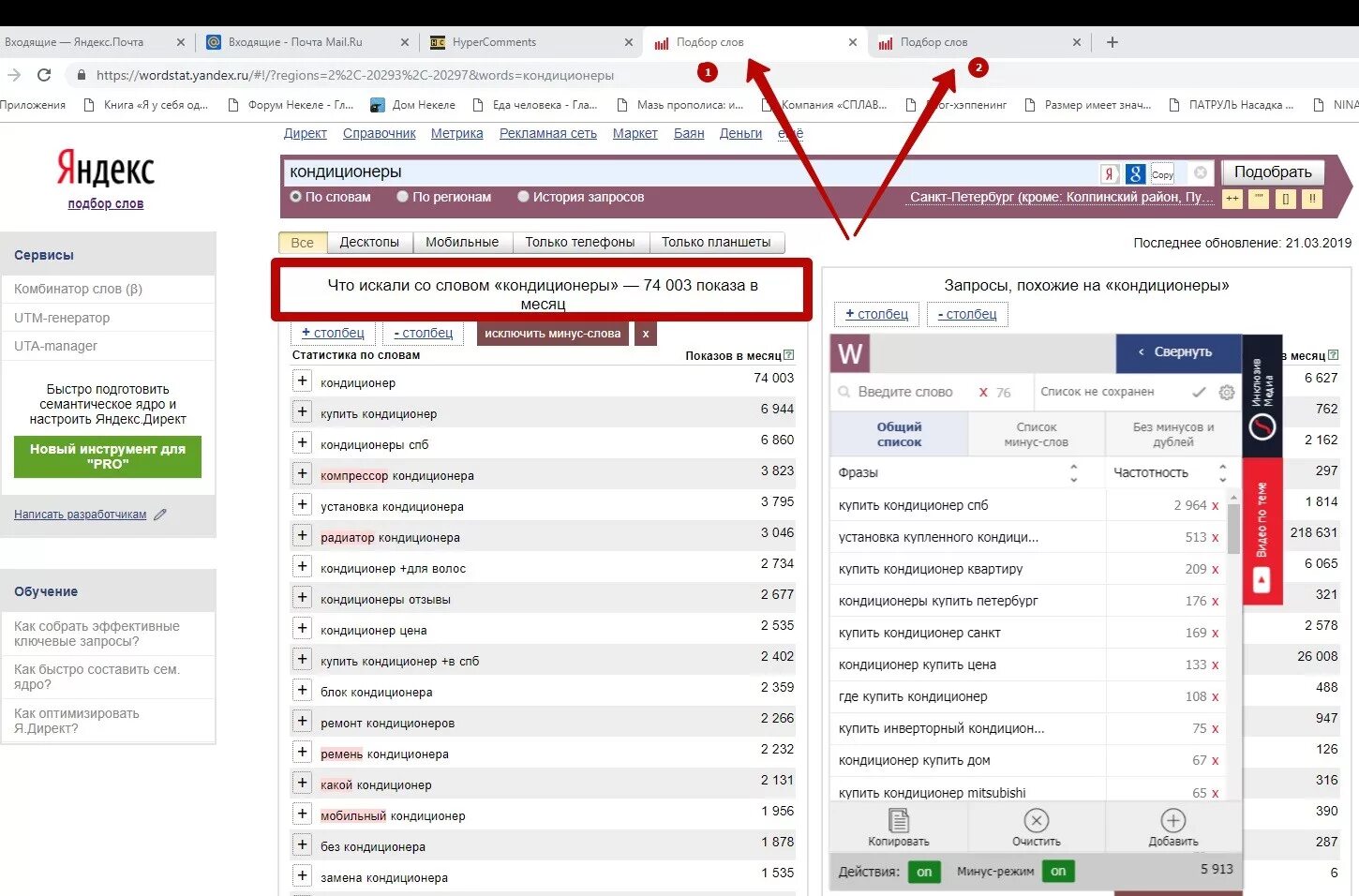Add 'кондиционеры отзывы' with its plus button
The width and height of the screenshot is (1359, 896).
coord(302,597)
